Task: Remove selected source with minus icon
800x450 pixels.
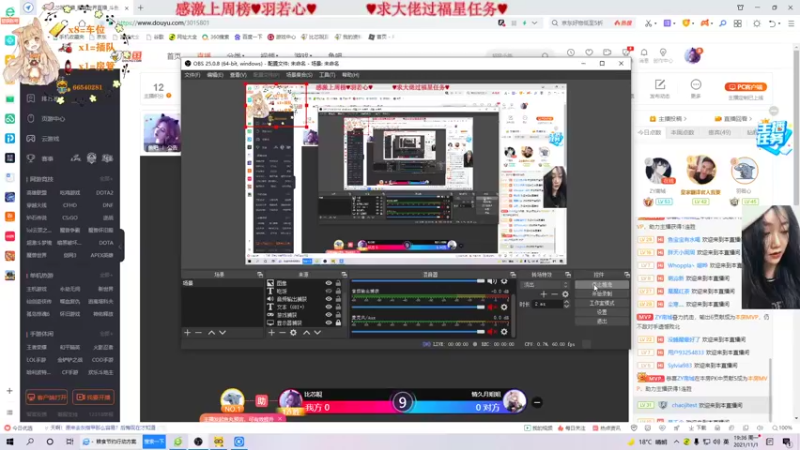Action: pyautogui.click(x=282, y=333)
